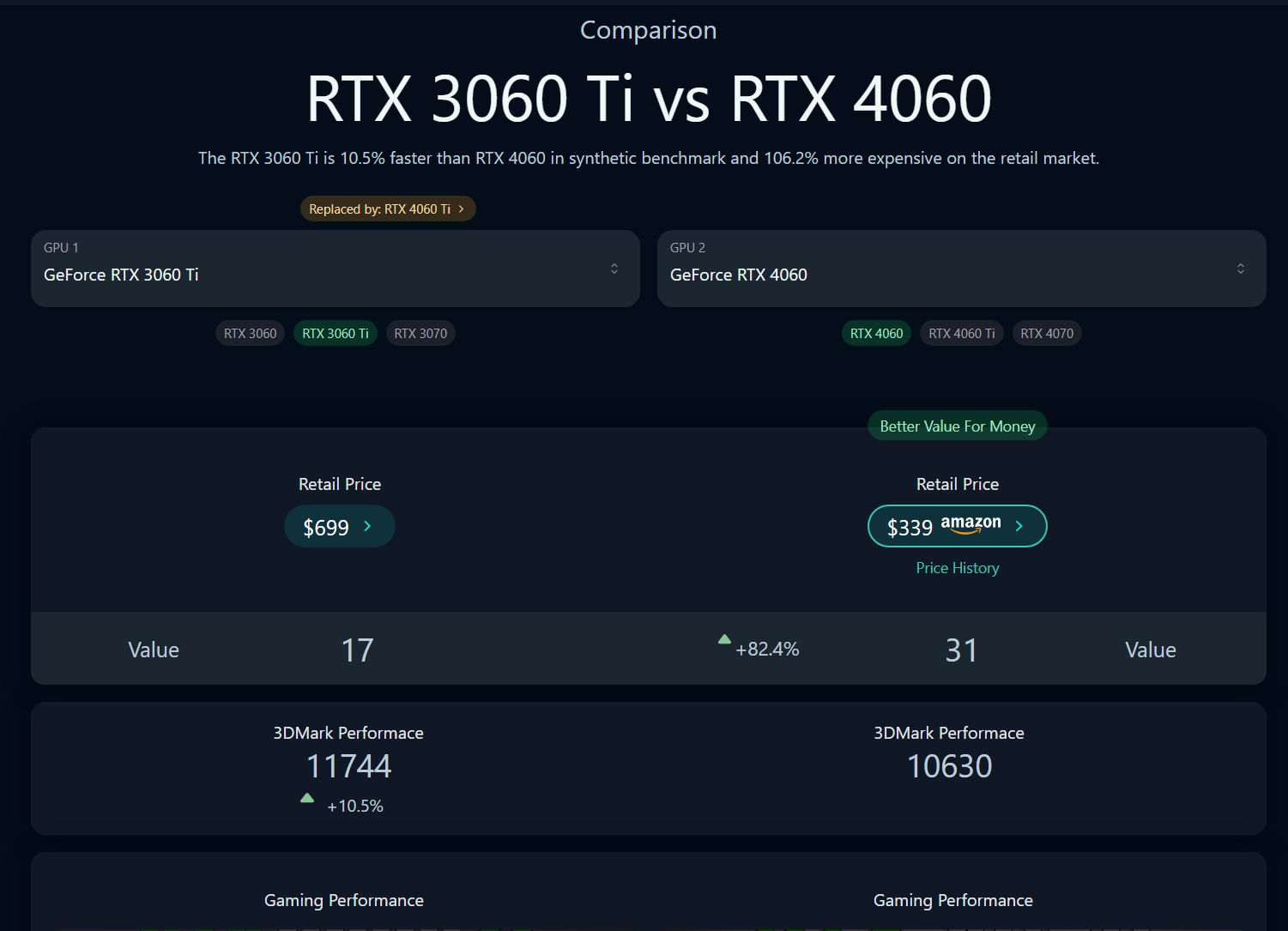The image size is (1288, 931).
Task: Click the arrow on the Replaced by badge
Action: click(x=462, y=209)
